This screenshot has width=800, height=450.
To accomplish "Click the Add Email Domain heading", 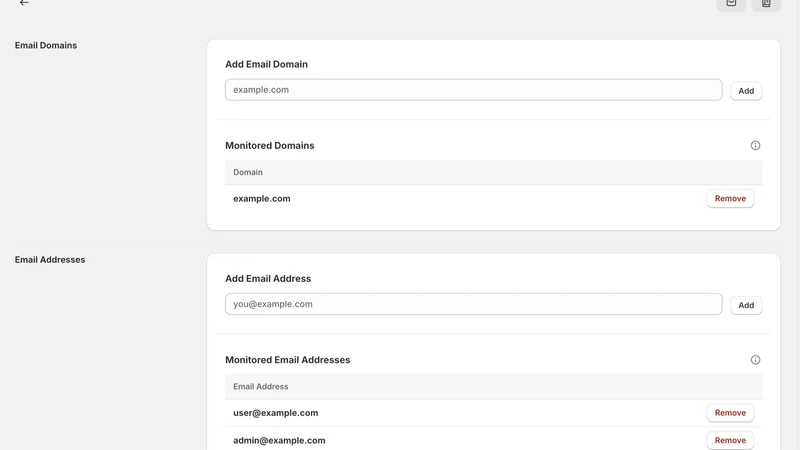I will click(x=266, y=64).
